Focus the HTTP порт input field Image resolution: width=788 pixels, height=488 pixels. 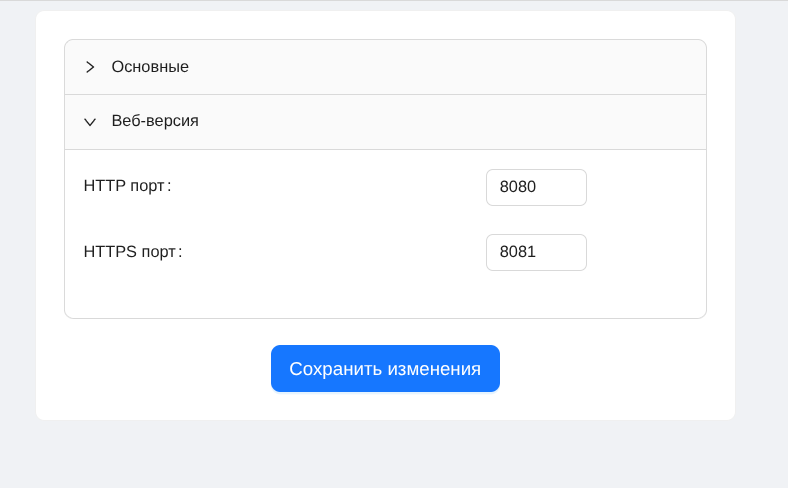[x=536, y=187]
